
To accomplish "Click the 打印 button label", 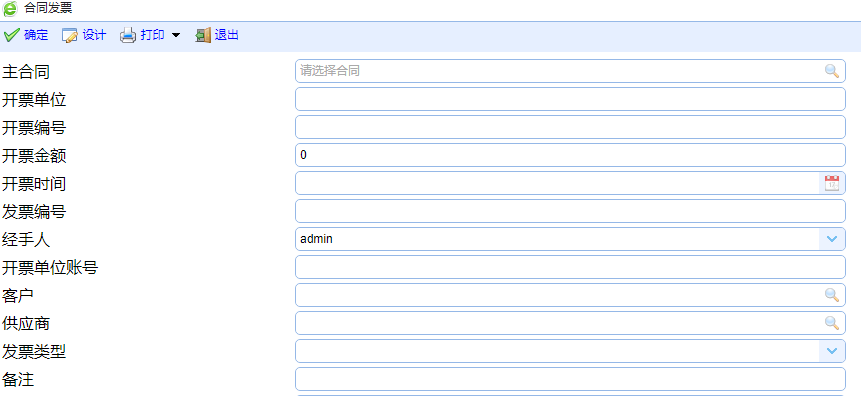I will tap(152, 36).
